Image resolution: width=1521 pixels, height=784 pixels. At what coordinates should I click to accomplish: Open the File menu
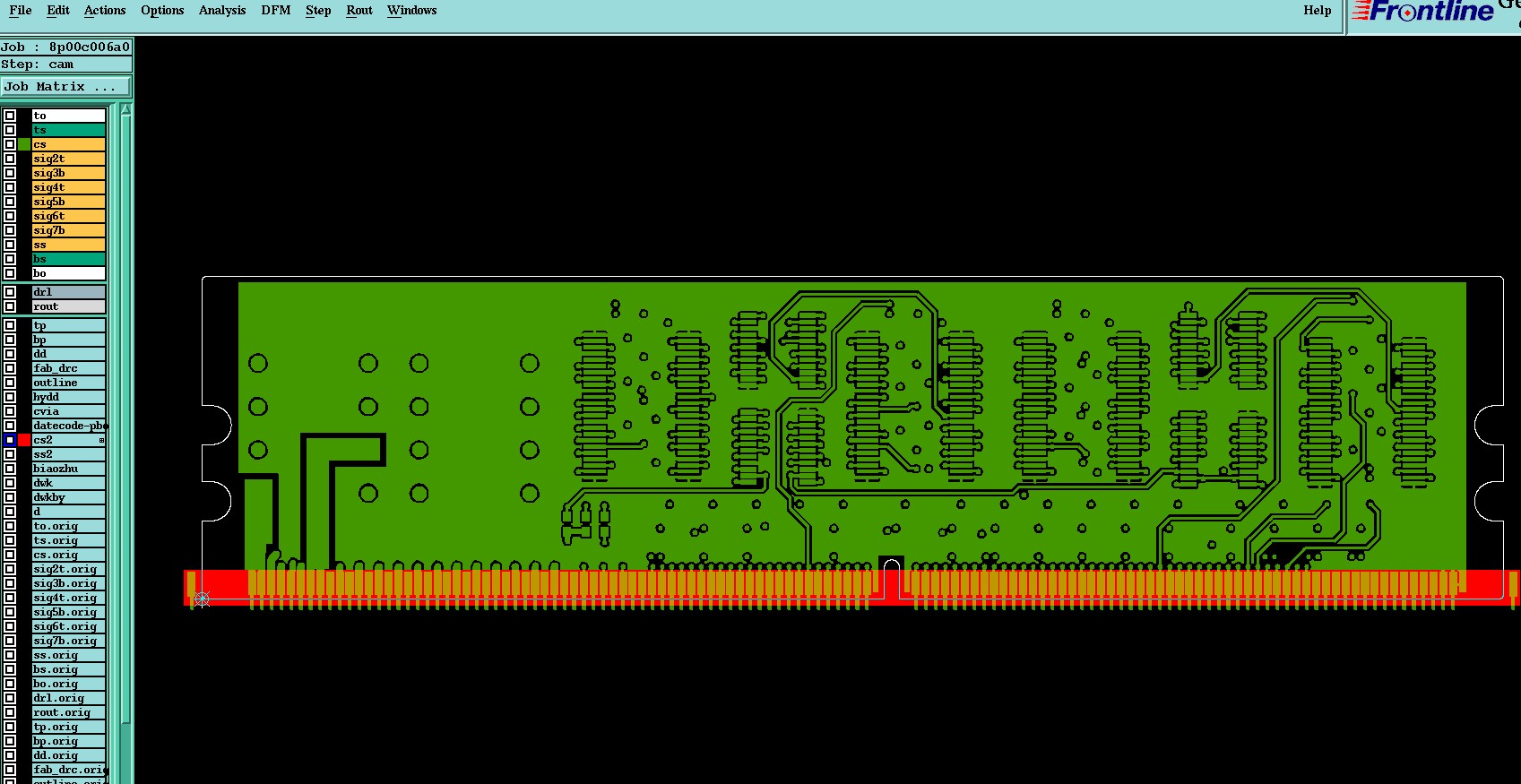[x=20, y=11]
